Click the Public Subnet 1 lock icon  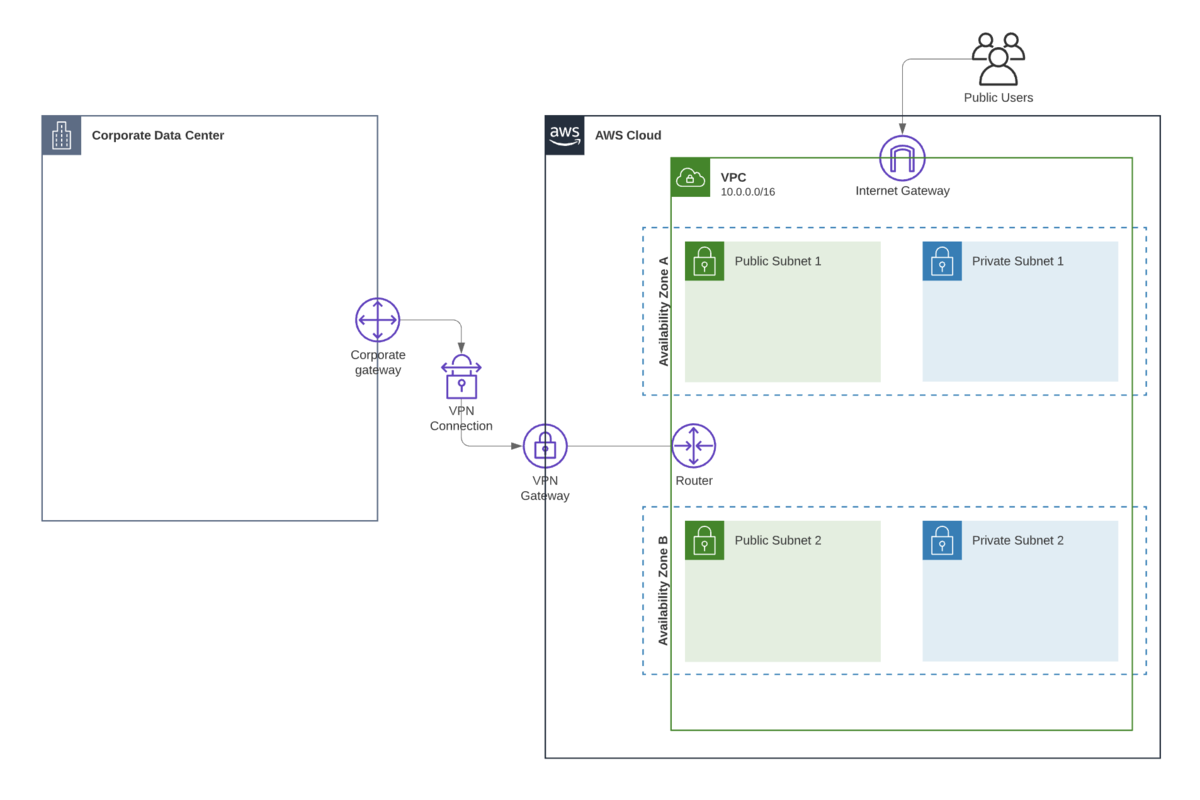tap(704, 261)
